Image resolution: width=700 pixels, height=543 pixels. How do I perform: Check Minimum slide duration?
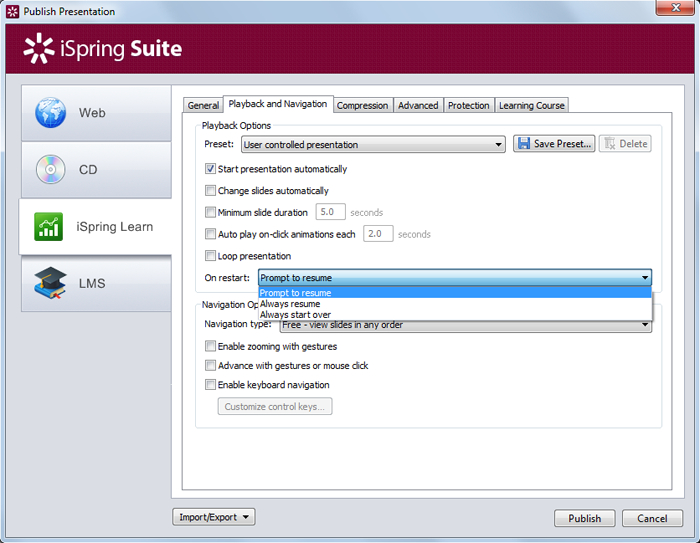pos(210,212)
